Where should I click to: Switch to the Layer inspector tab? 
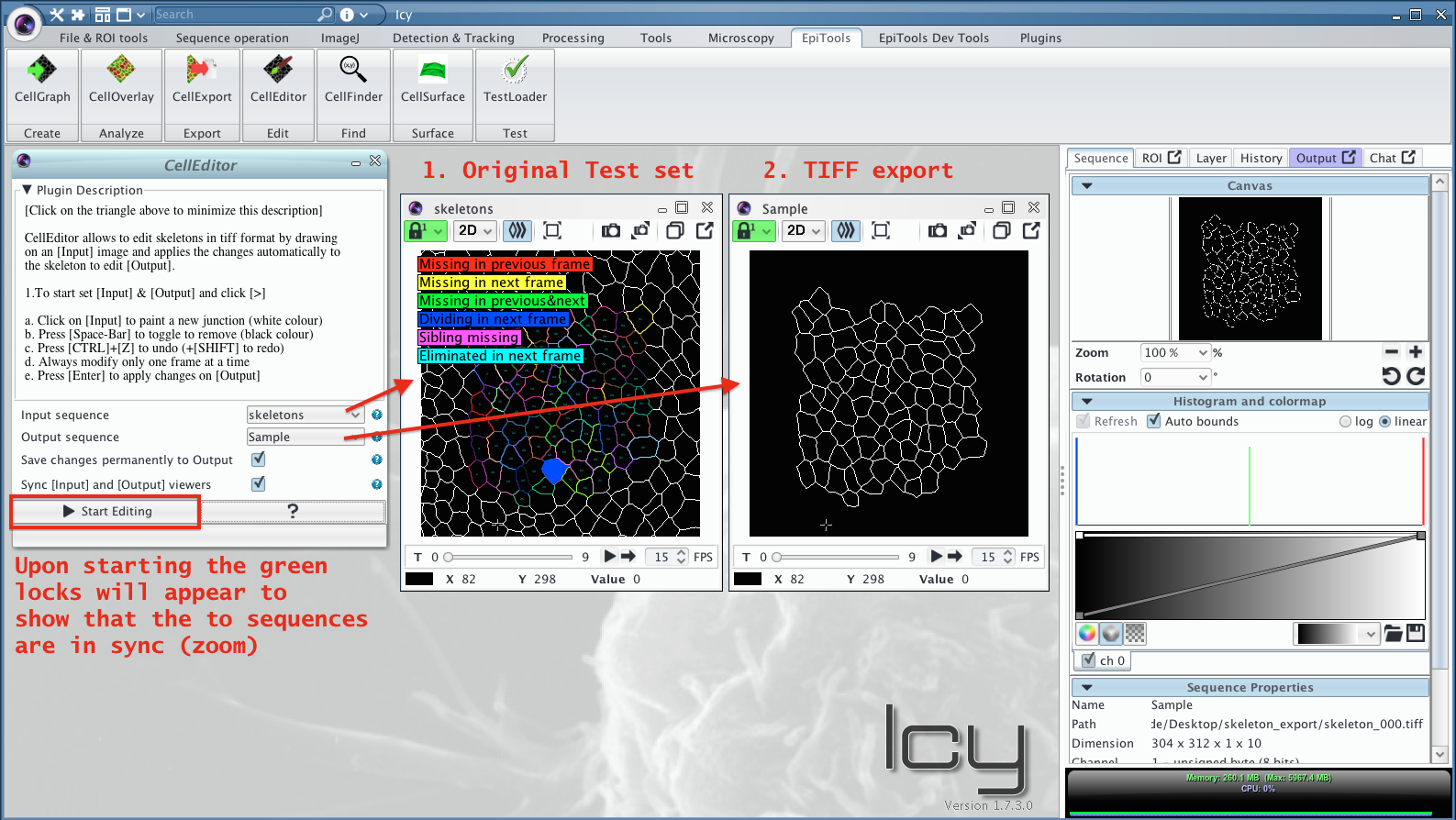(x=1211, y=158)
